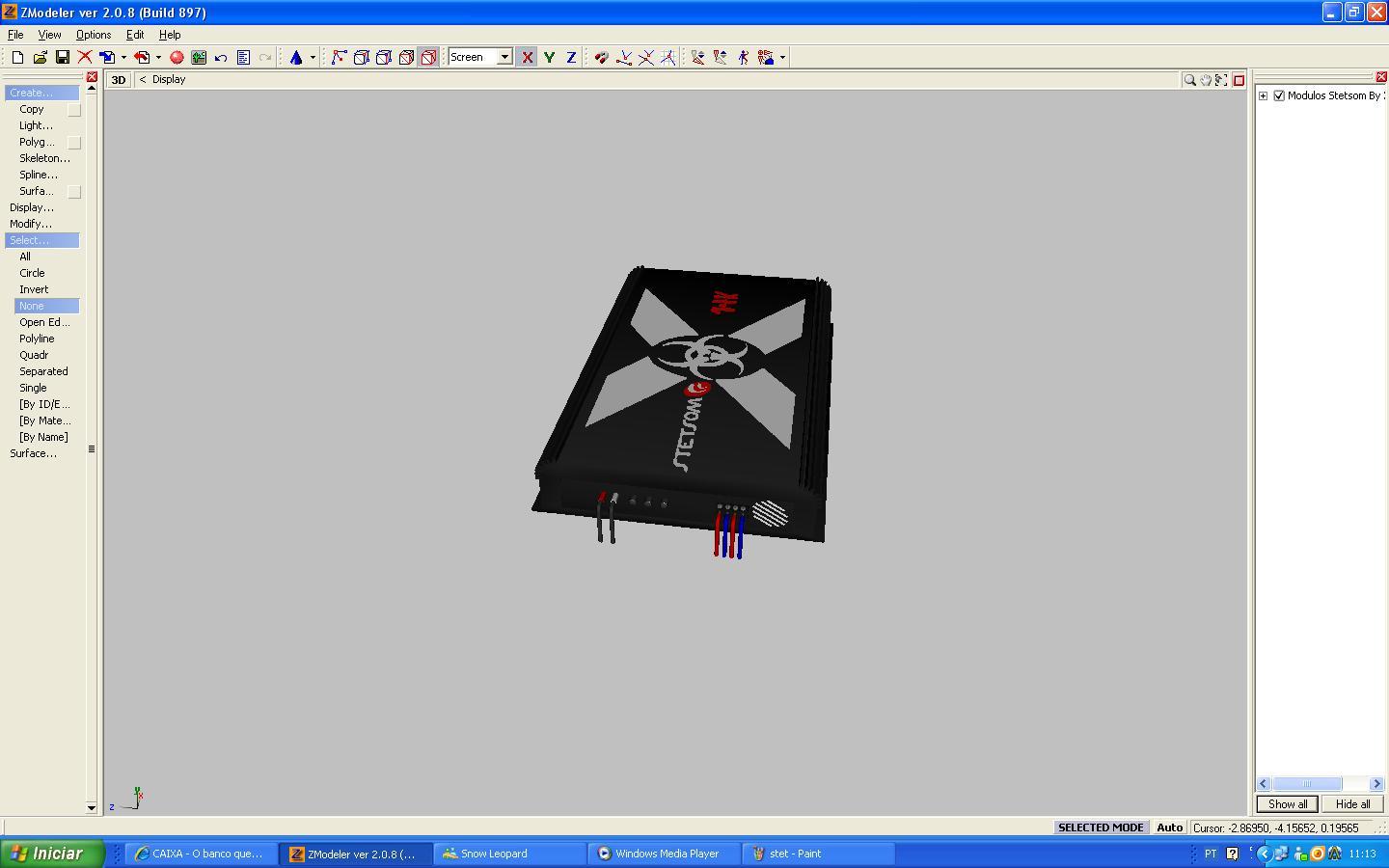Click the Open file folder icon
This screenshot has width=1389, height=868.
(x=40, y=58)
